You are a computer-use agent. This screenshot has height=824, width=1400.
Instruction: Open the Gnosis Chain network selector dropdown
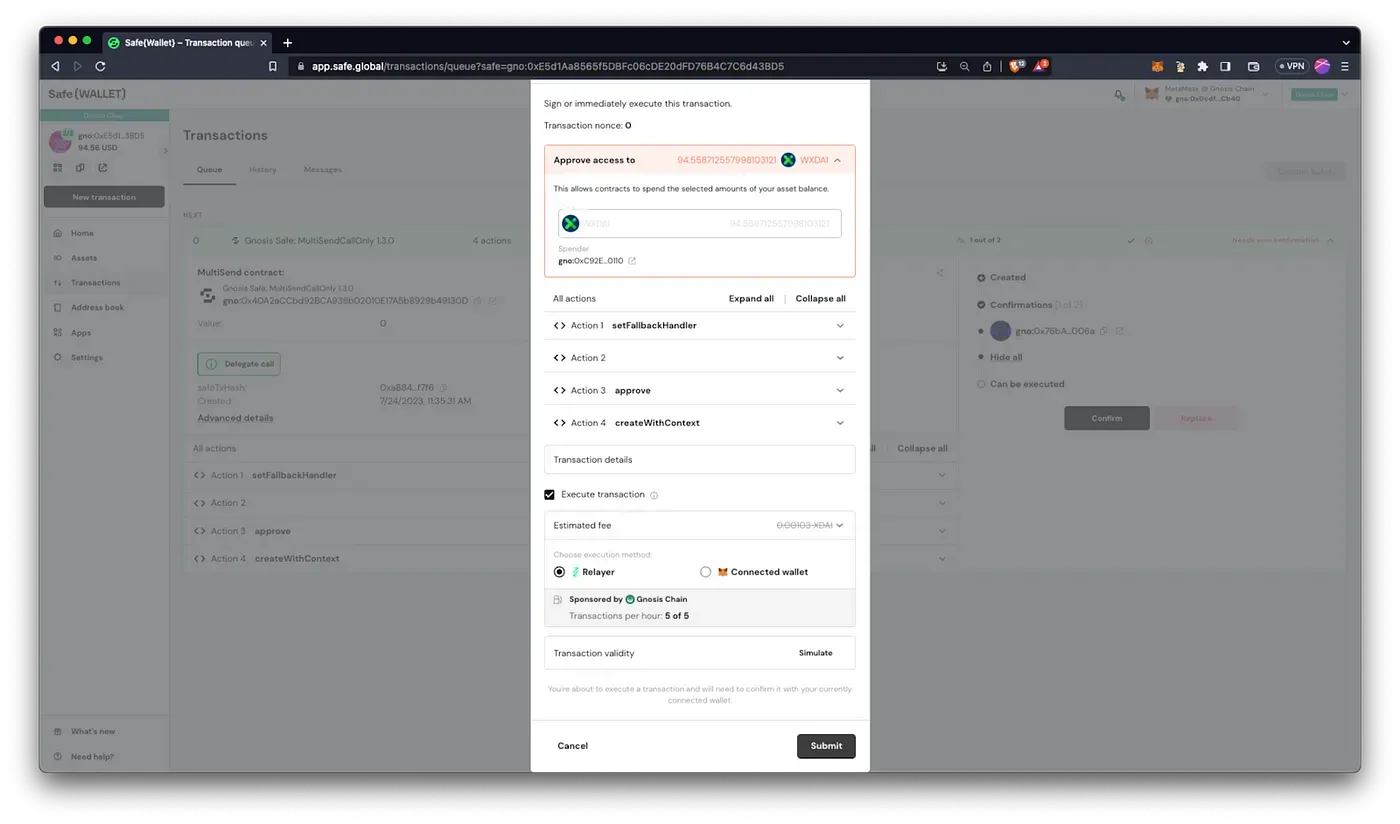tap(1319, 94)
